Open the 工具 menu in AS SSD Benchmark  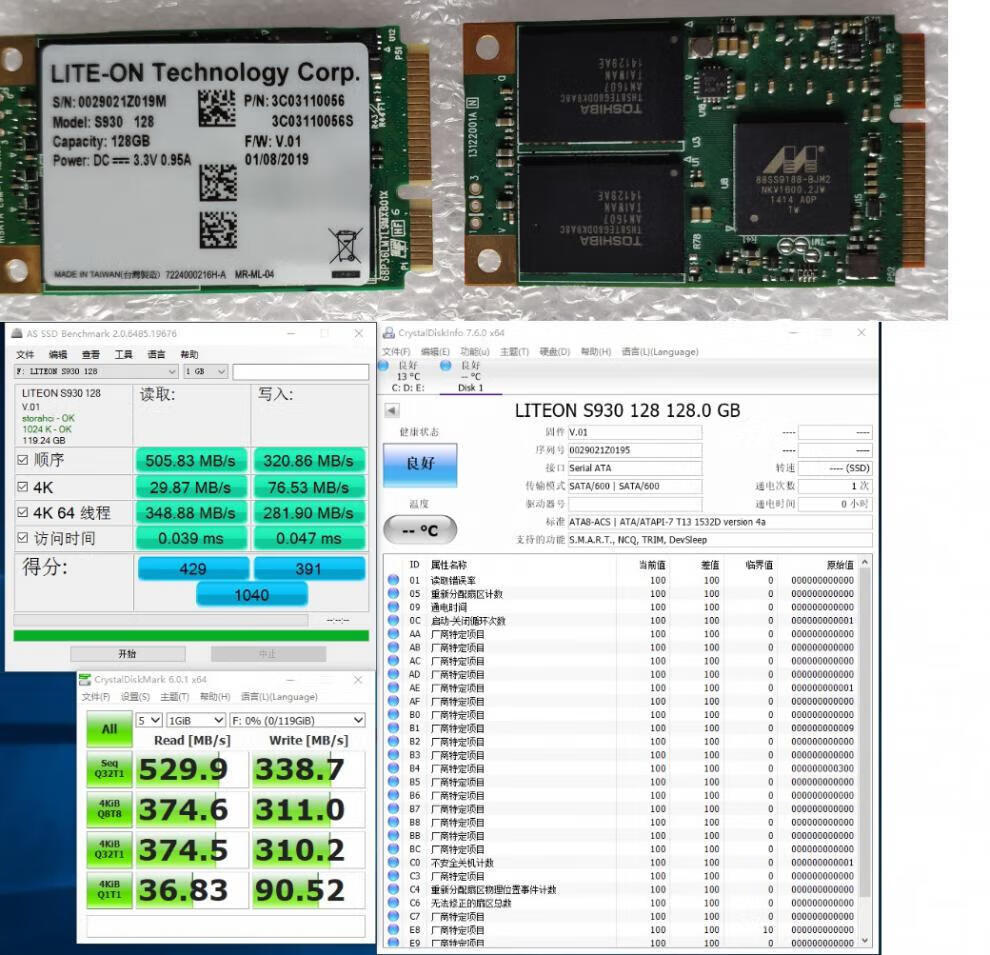click(x=123, y=354)
